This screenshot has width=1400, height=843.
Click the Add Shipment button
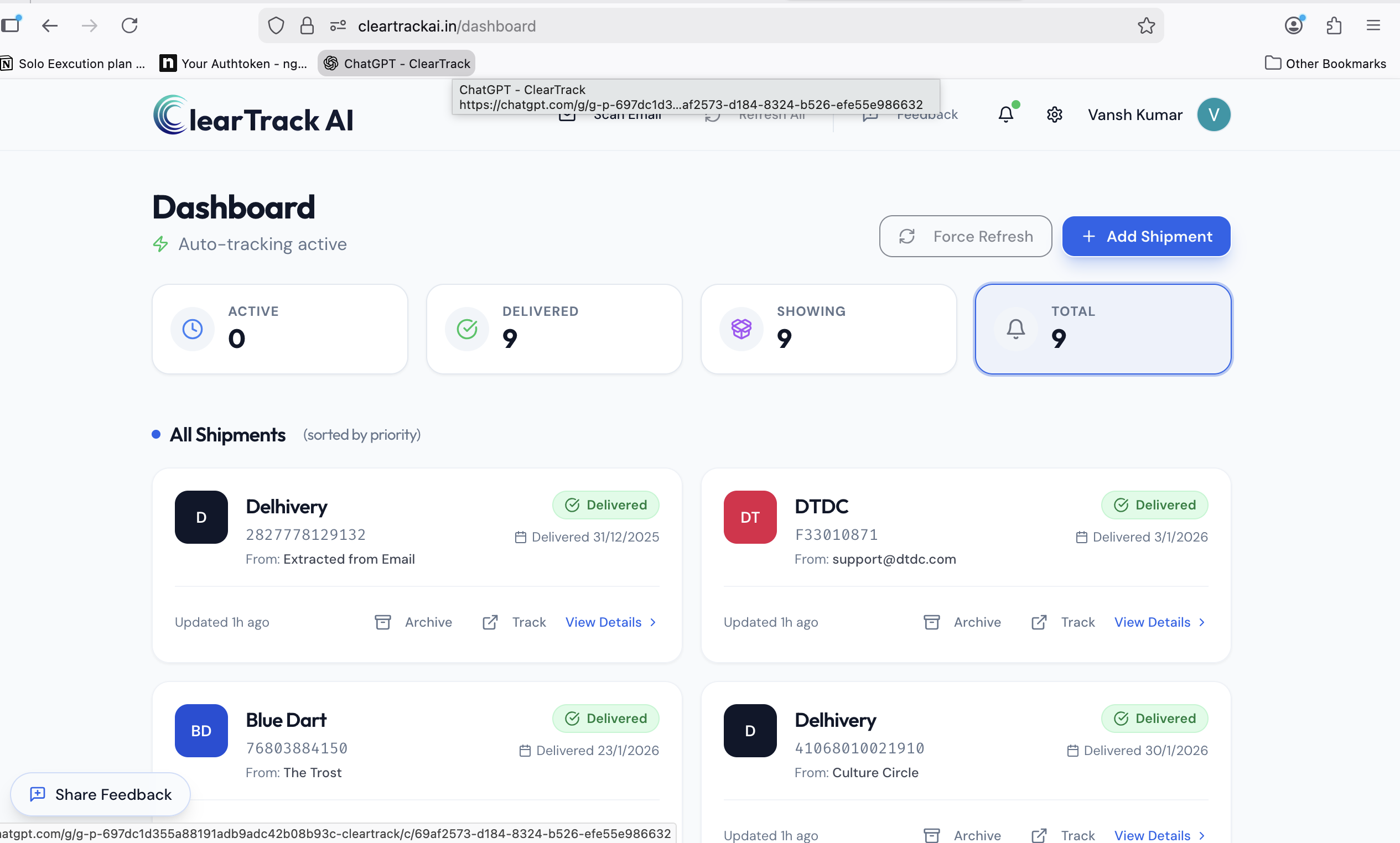click(1145, 236)
